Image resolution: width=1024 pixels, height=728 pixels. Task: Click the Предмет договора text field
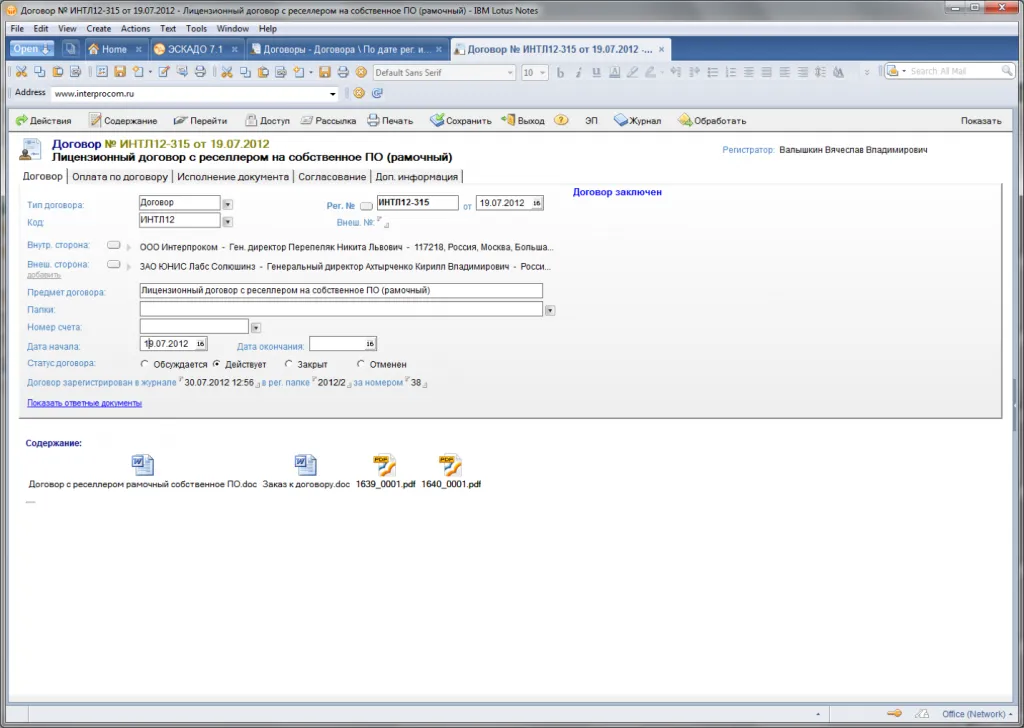340,291
